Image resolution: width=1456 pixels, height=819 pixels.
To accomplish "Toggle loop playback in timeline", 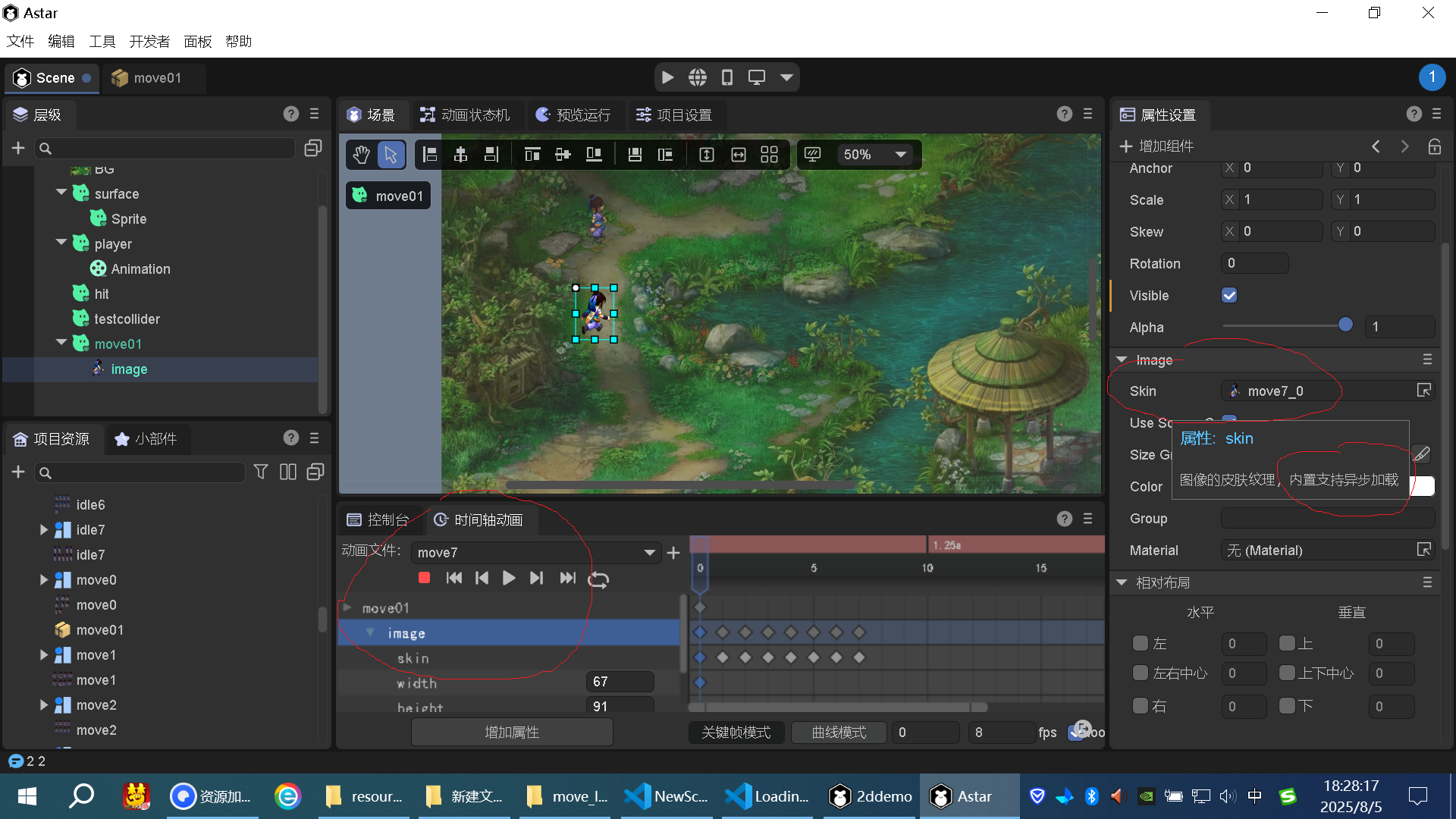I will click(x=598, y=579).
